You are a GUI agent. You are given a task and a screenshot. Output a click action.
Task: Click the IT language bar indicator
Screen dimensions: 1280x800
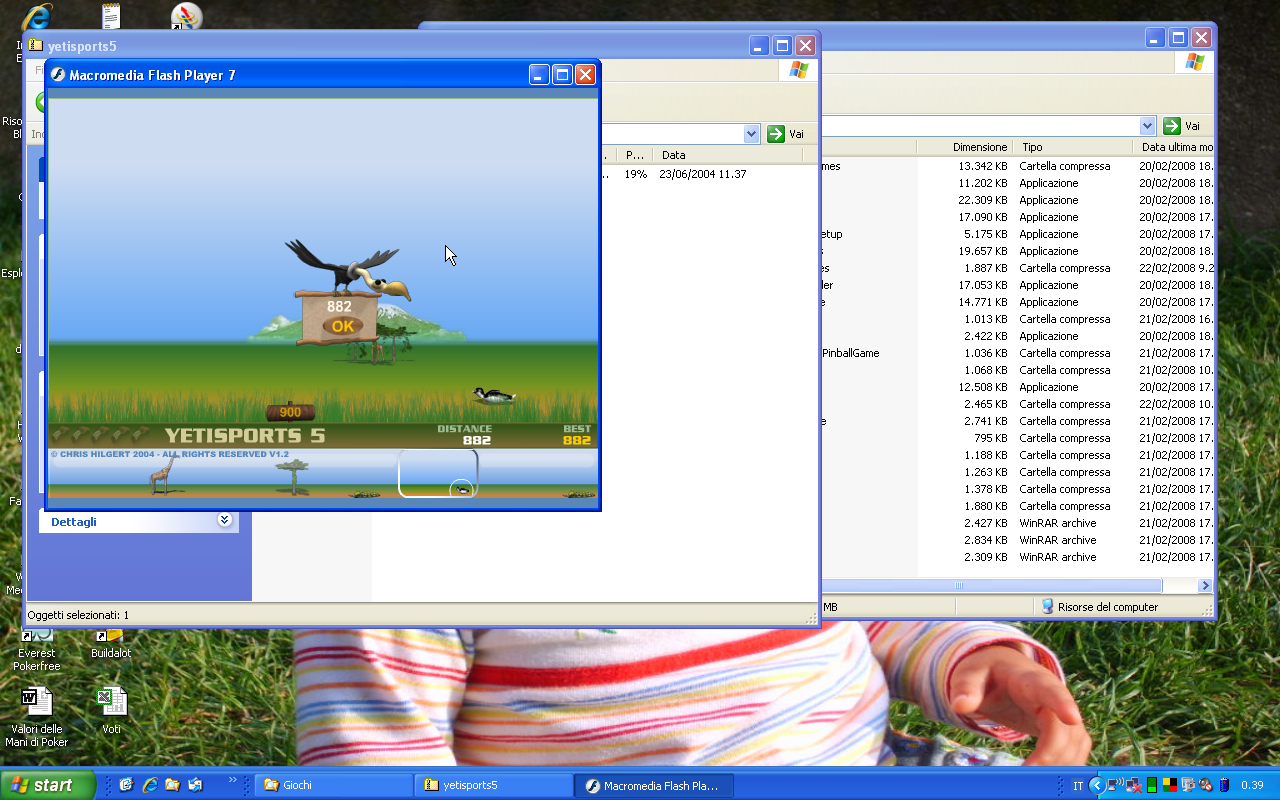point(1078,786)
